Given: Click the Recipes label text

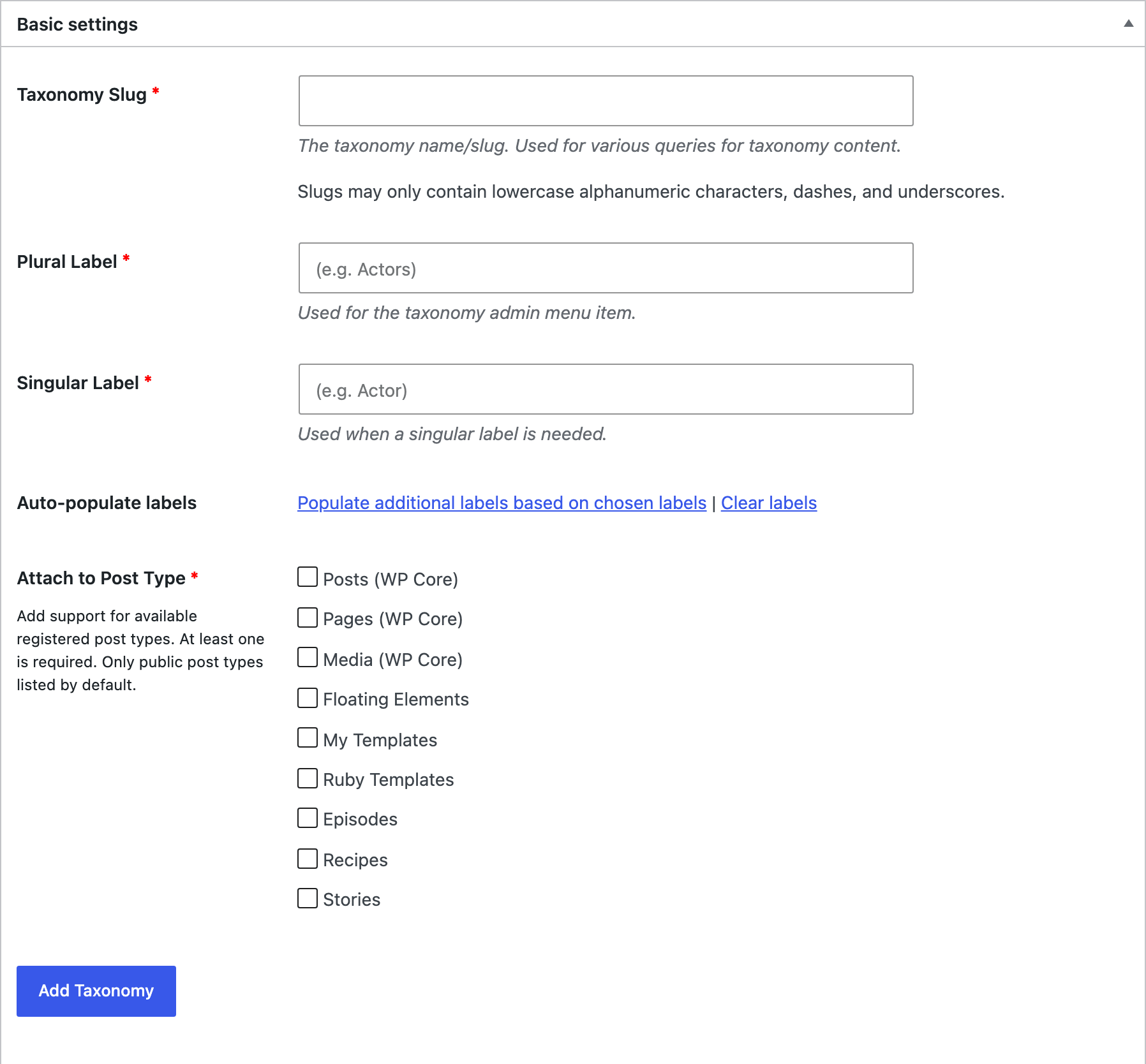Looking at the screenshot, I should 355,860.
